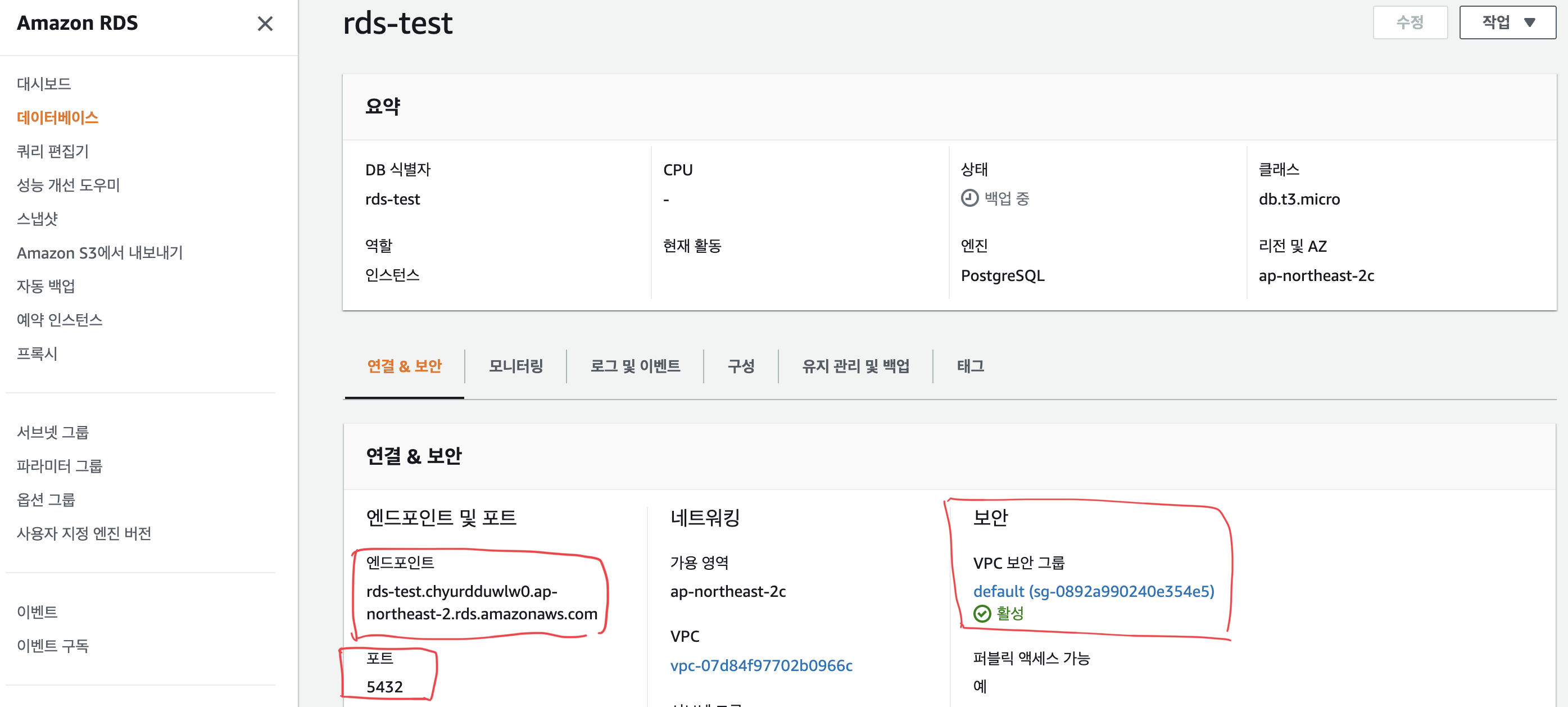Open the 작업 actions dropdown
The image size is (1568, 707).
(x=1507, y=22)
